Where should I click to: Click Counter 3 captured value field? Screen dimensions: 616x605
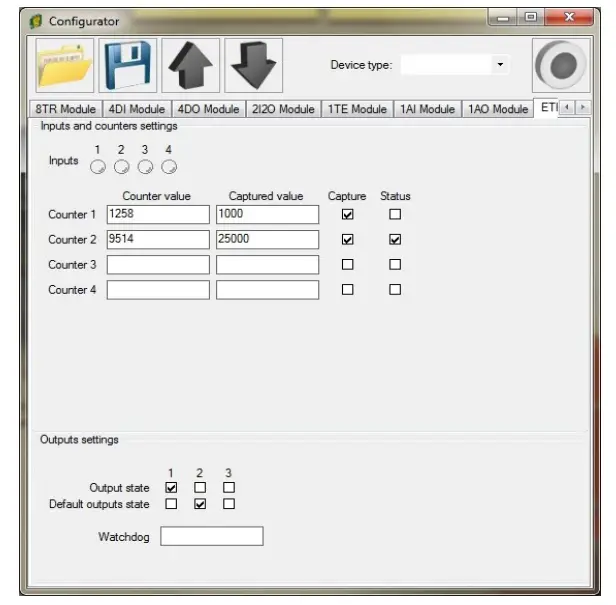(x=267, y=264)
